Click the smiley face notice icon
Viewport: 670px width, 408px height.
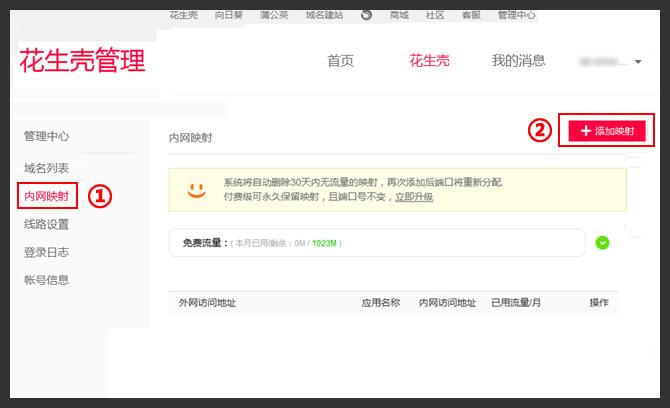pyautogui.click(x=196, y=189)
